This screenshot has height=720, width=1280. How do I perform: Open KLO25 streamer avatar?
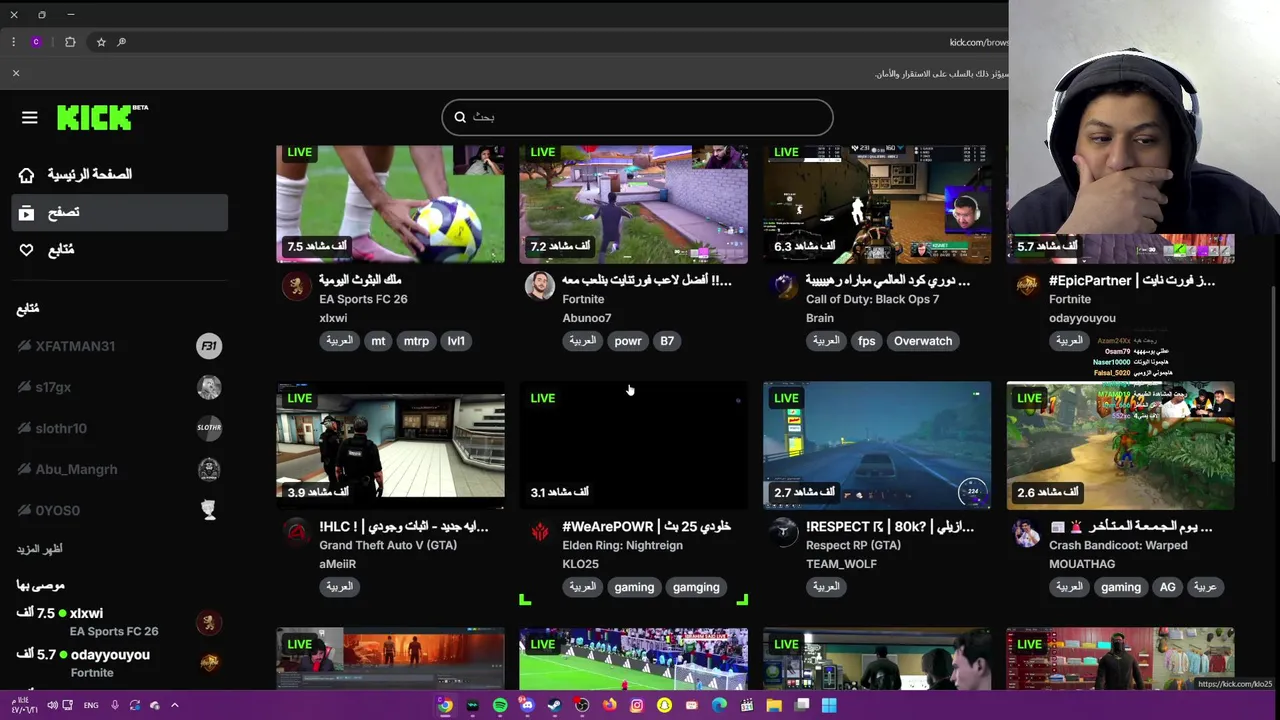point(539,532)
